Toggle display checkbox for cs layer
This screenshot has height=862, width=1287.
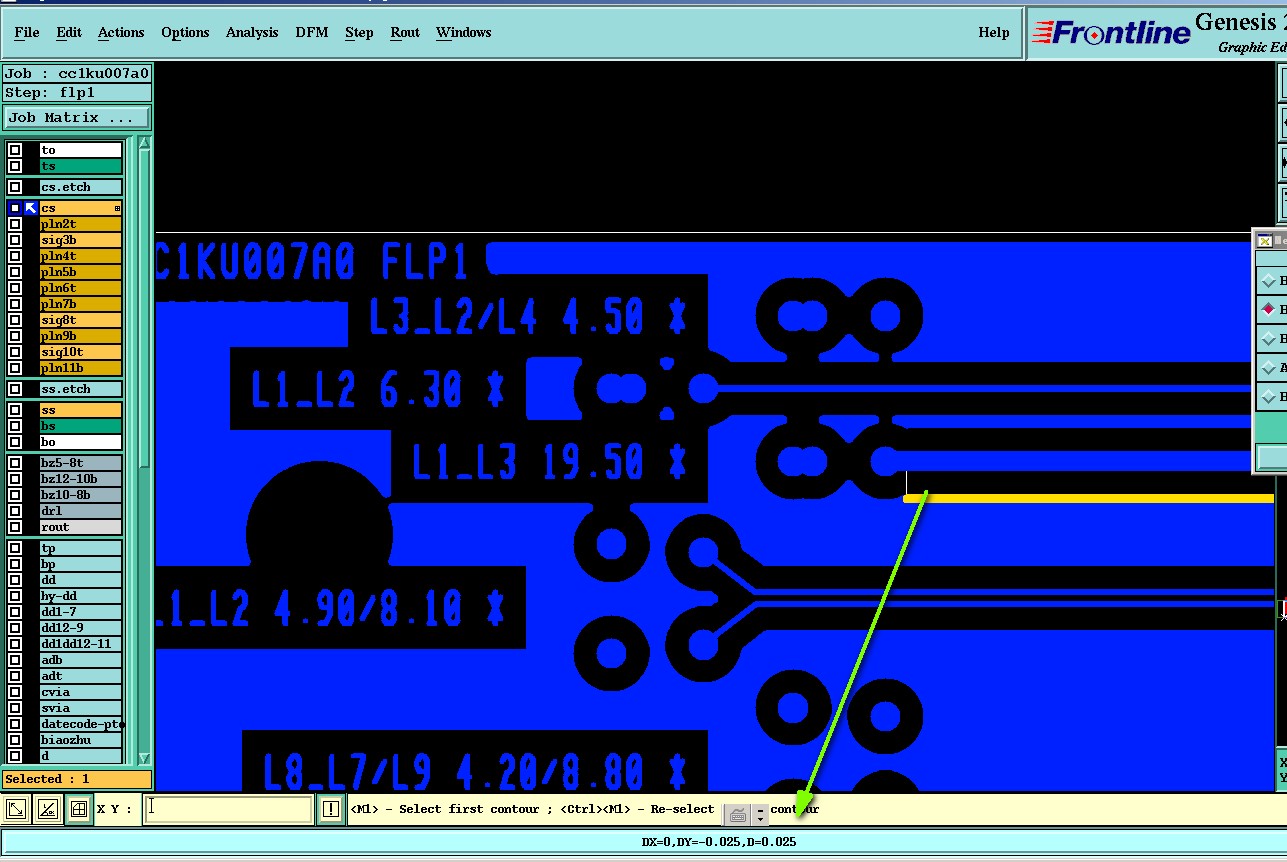tap(15, 208)
